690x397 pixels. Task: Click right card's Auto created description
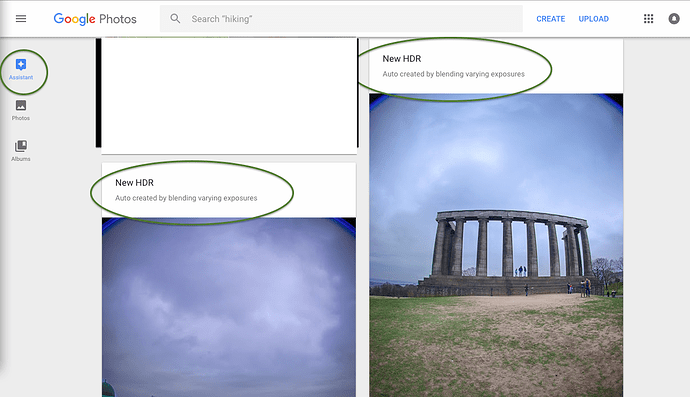453,74
